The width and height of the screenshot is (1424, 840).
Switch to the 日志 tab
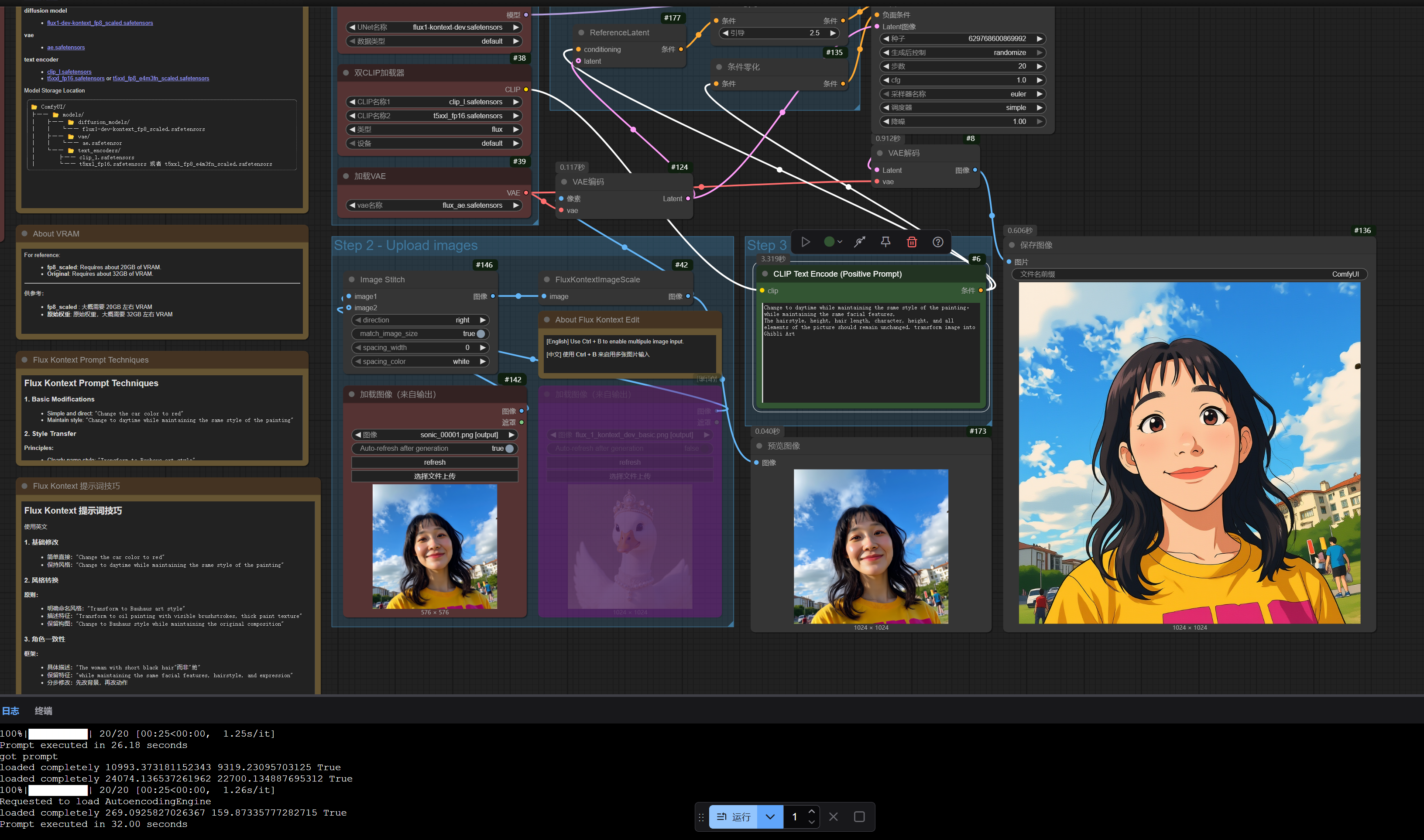[x=10, y=710]
